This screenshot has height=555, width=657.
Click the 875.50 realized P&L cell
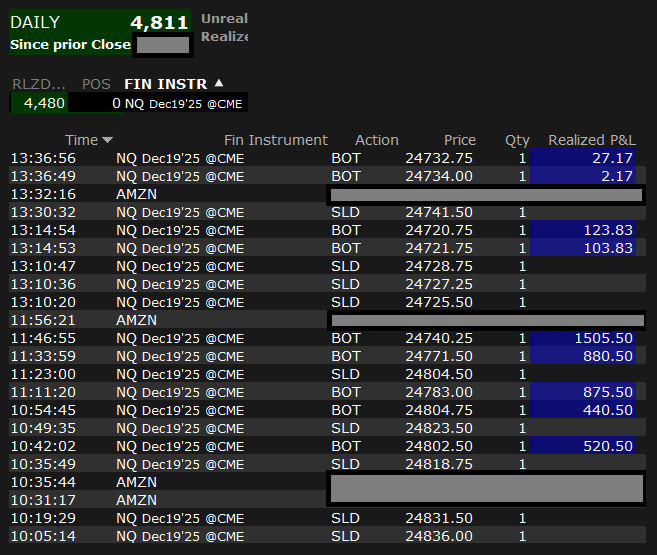coord(583,392)
